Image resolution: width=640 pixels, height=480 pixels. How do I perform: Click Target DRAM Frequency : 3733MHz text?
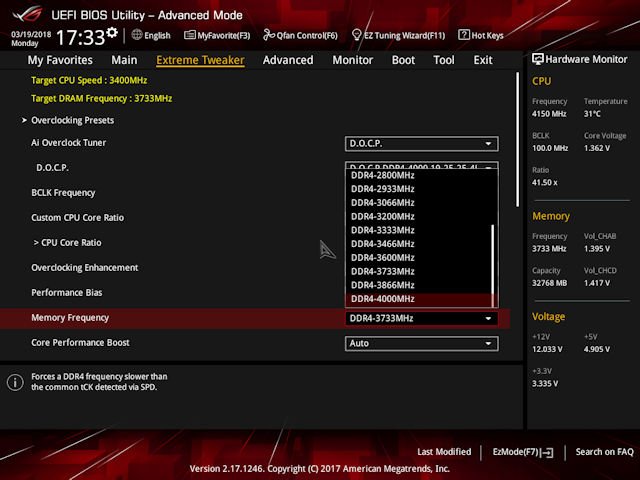(x=101, y=99)
